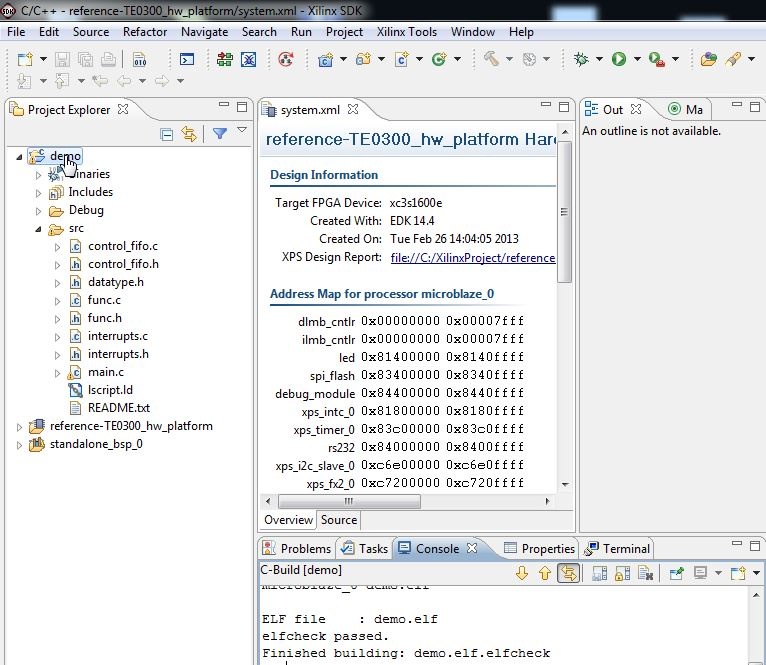
Task: Click the Generate linker script icon
Action: (x=140, y=59)
